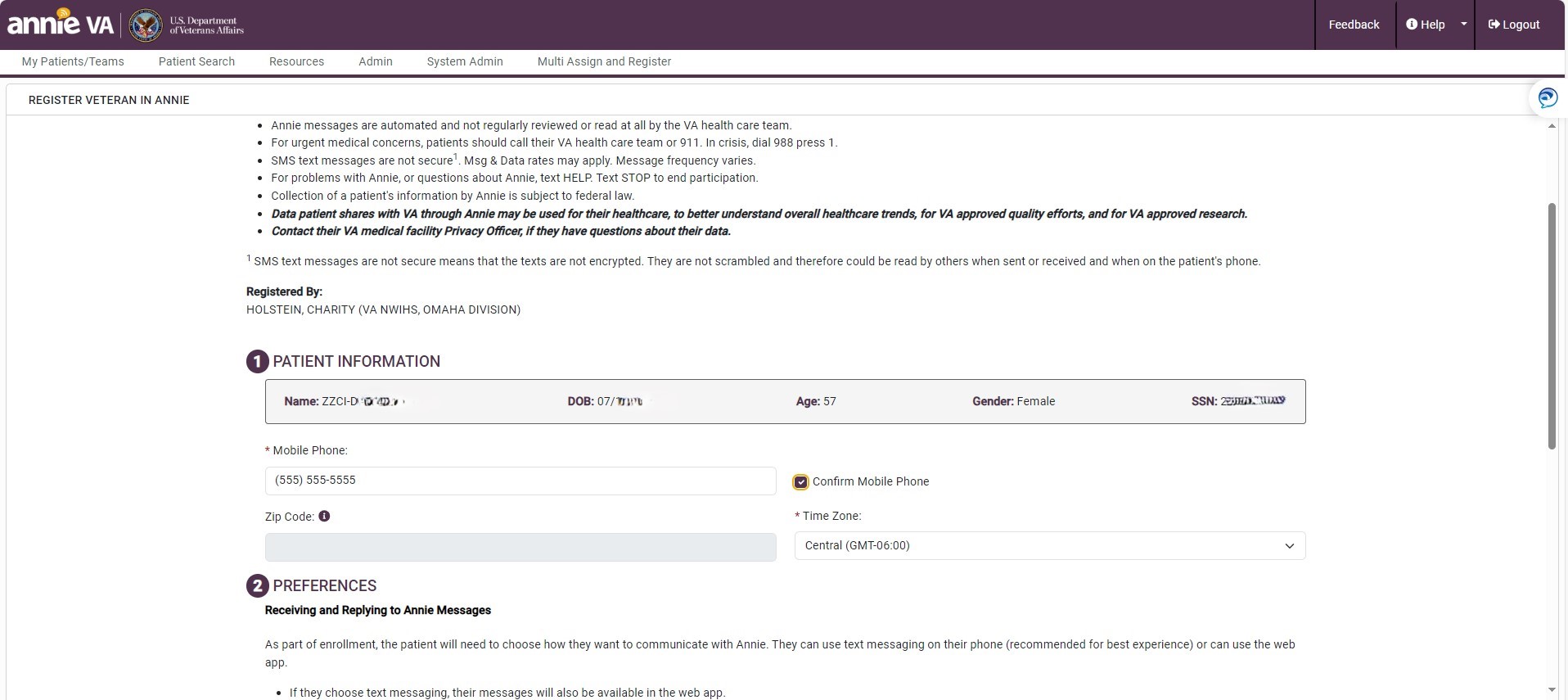
Task: Click the scroll up arrow
Action: (1552, 125)
